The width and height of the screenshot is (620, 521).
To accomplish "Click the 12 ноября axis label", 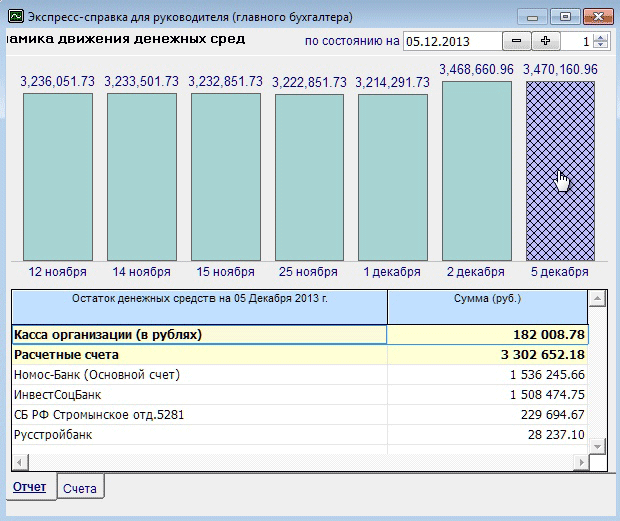I will pyautogui.click(x=58, y=272).
